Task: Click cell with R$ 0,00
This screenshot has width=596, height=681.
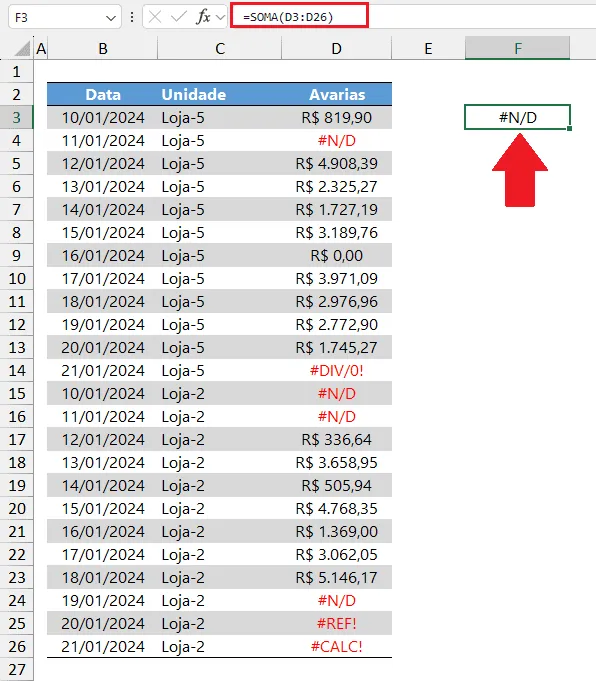Action: click(337, 255)
